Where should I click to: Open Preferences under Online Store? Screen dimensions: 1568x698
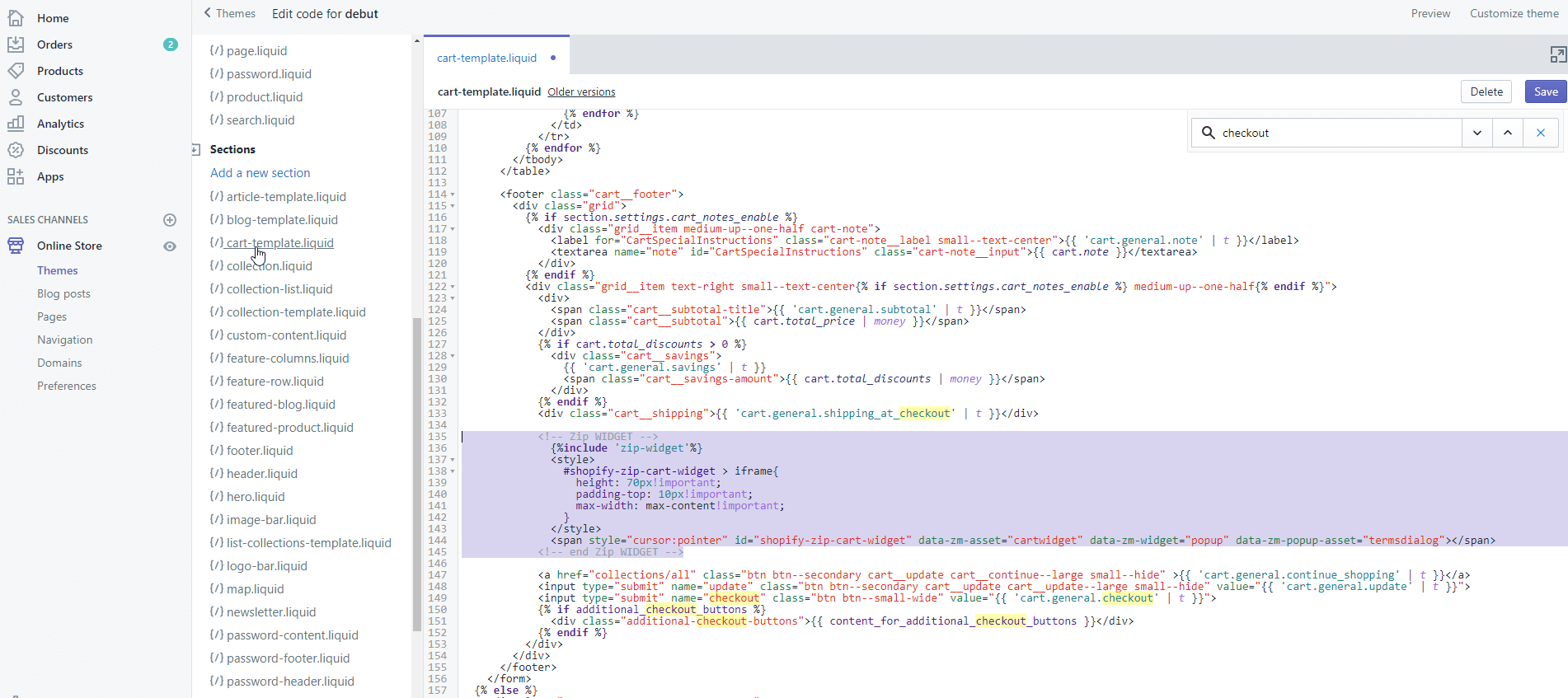pyautogui.click(x=67, y=386)
